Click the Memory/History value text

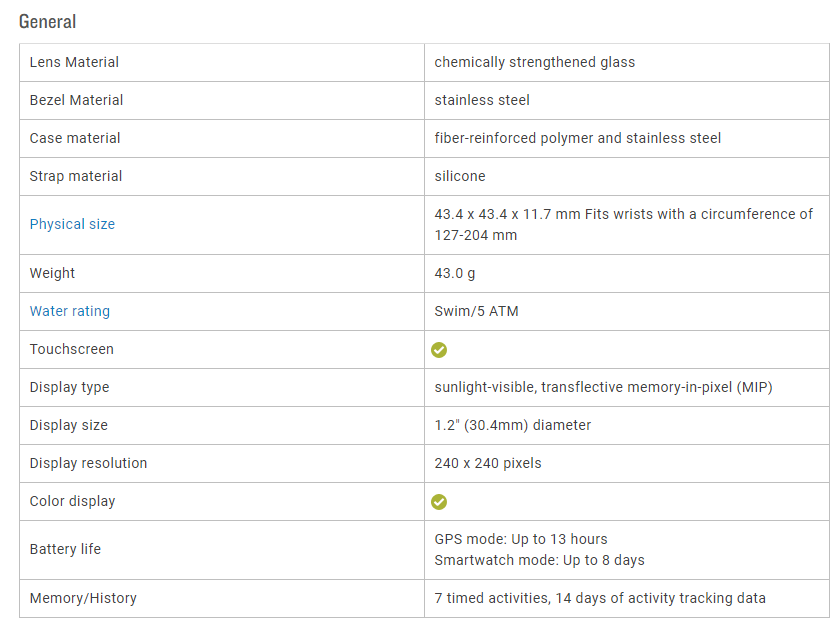(600, 598)
